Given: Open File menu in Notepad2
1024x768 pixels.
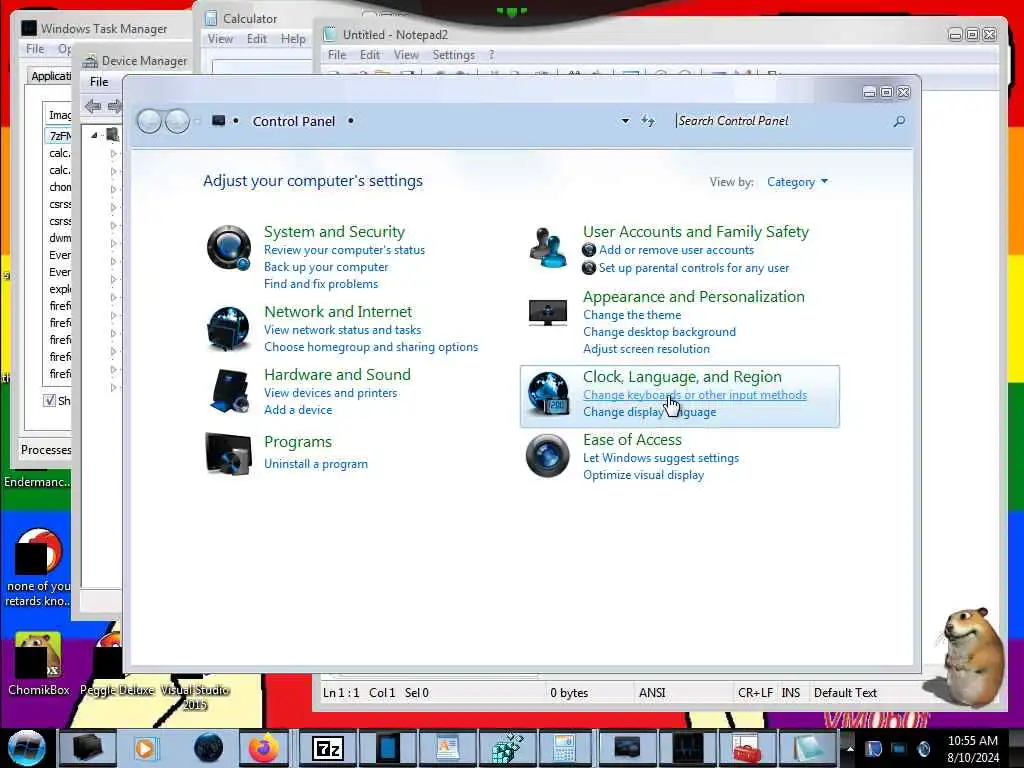Looking at the screenshot, I should pos(337,55).
